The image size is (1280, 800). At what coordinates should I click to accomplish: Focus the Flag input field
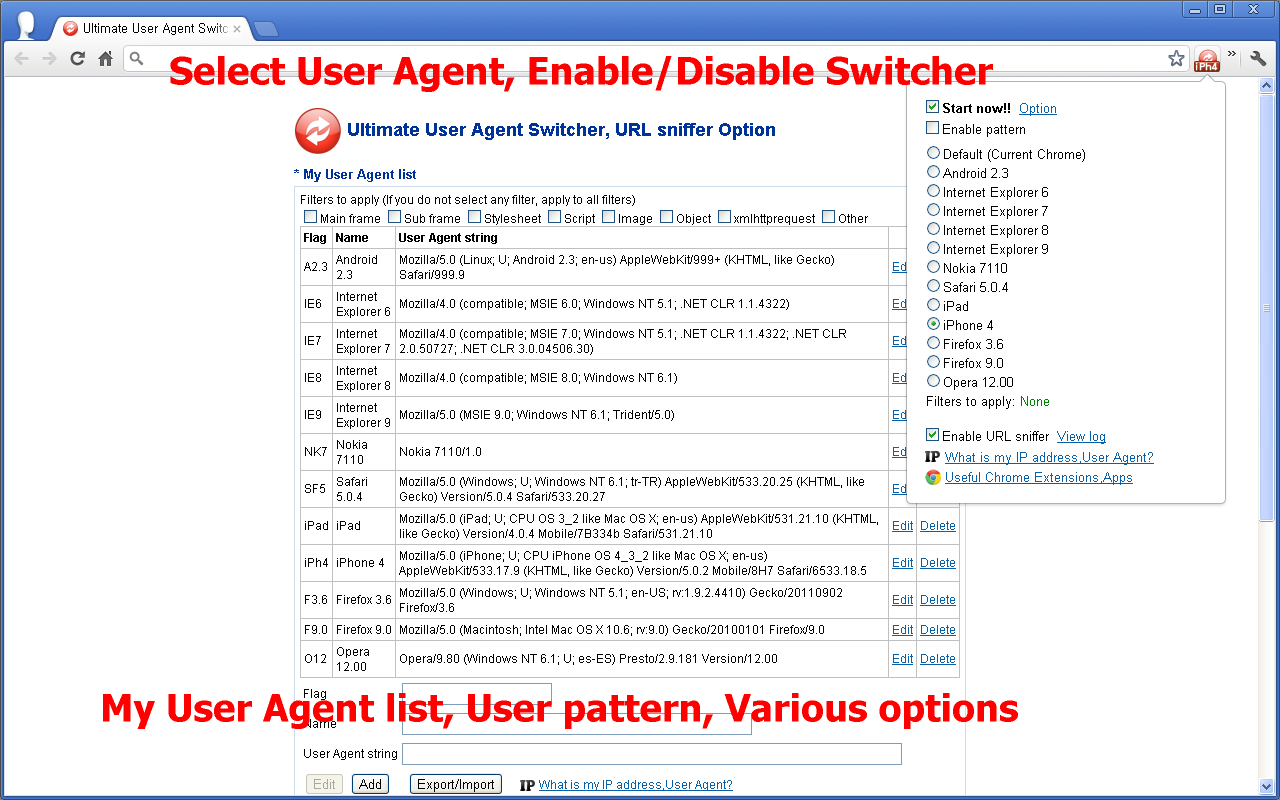[477, 694]
